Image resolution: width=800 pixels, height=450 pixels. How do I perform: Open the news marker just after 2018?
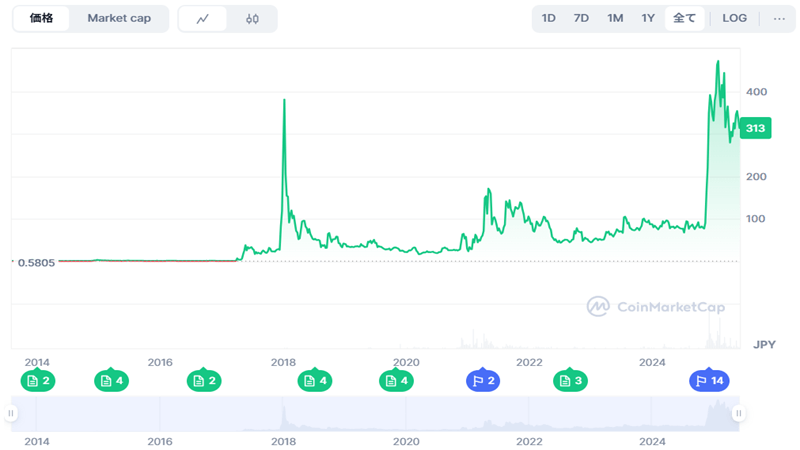point(315,380)
